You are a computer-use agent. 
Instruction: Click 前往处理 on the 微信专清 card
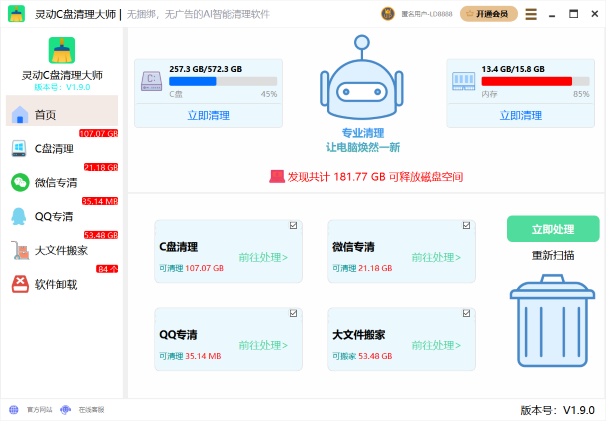(436, 257)
